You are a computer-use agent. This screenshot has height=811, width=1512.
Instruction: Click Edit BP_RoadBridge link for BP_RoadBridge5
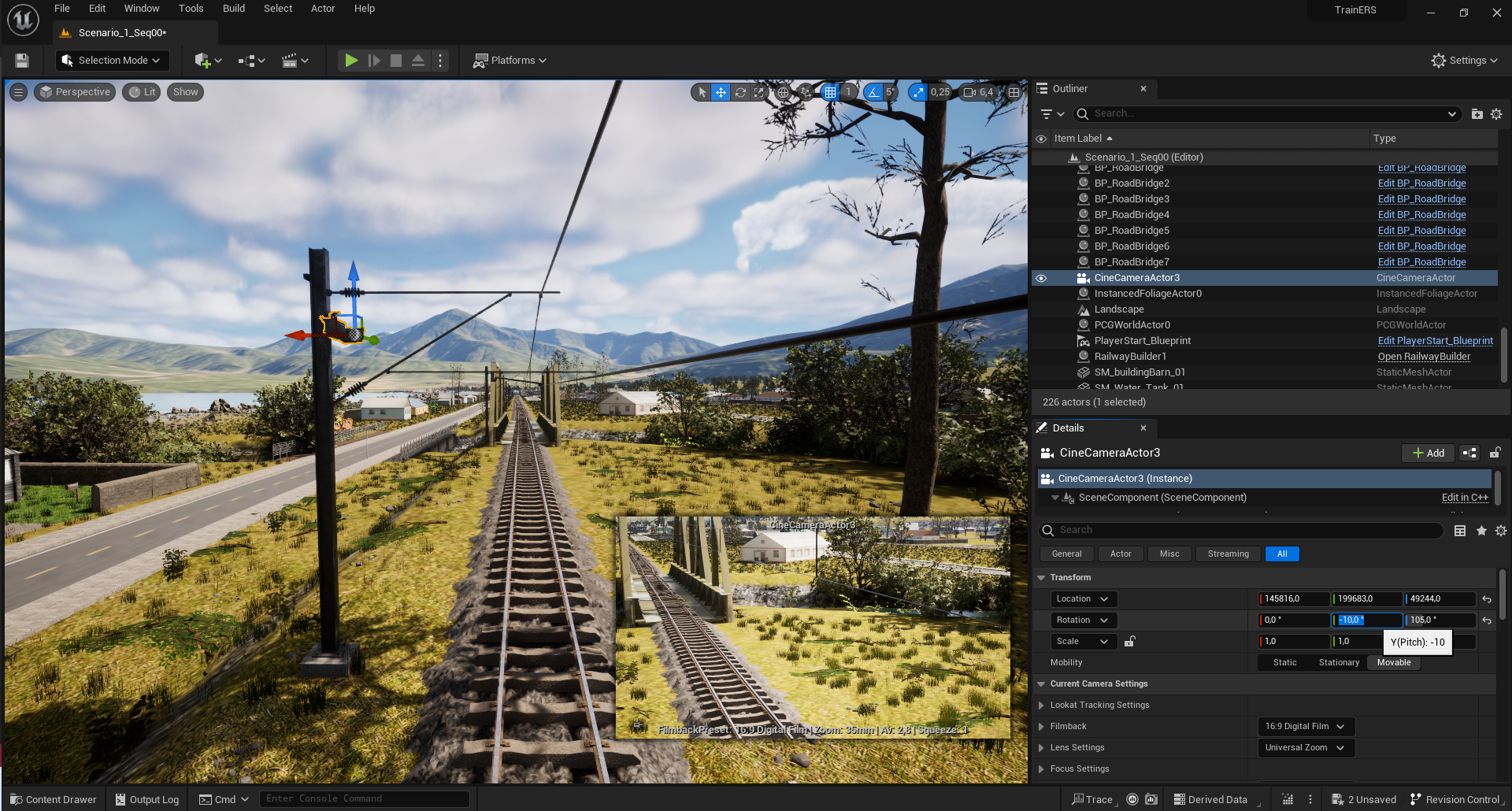point(1421,231)
